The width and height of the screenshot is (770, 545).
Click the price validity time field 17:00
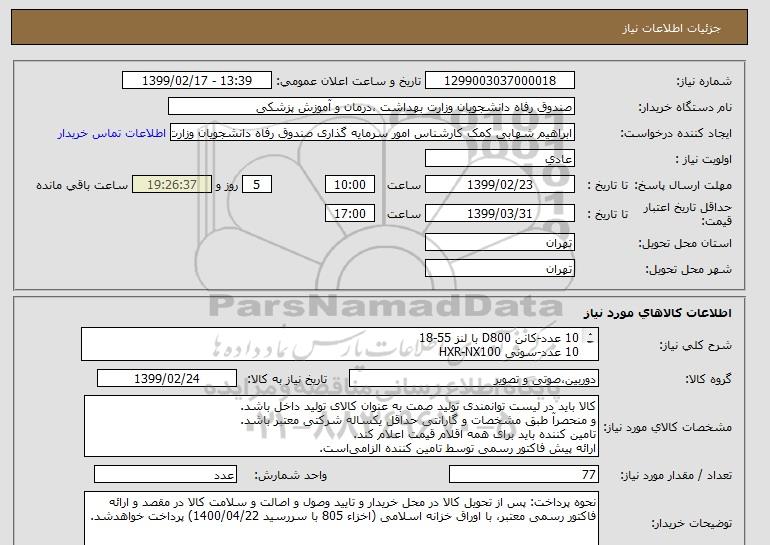pyautogui.click(x=350, y=213)
